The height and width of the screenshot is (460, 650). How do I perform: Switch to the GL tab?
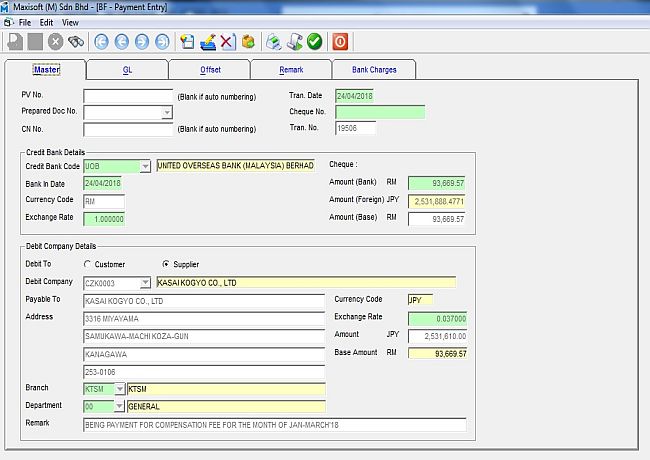point(127,70)
